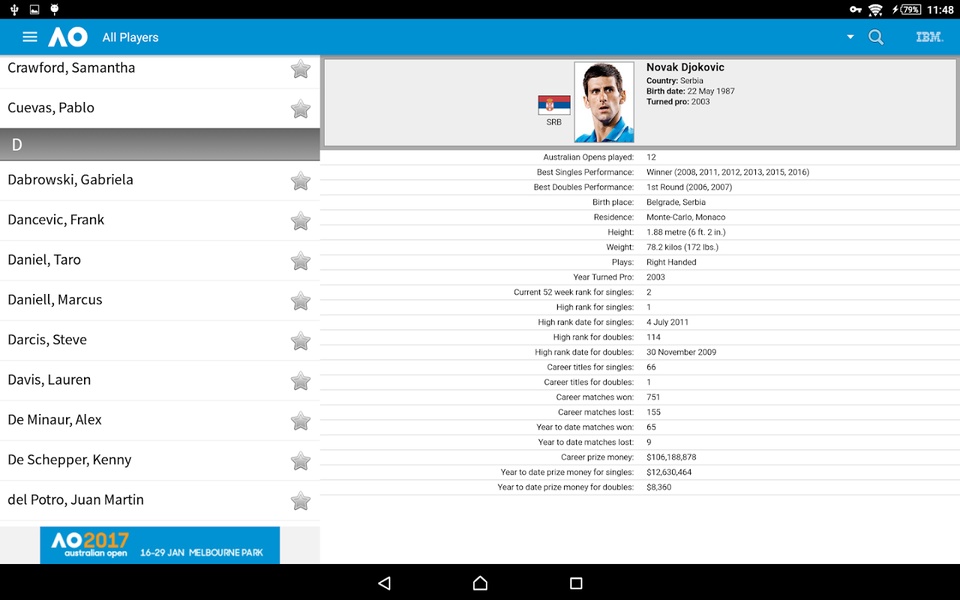The image size is (960, 600).
Task: Favorite Dabrowski, Gabriela with star
Action: pyautogui.click(x=300, y=181)
